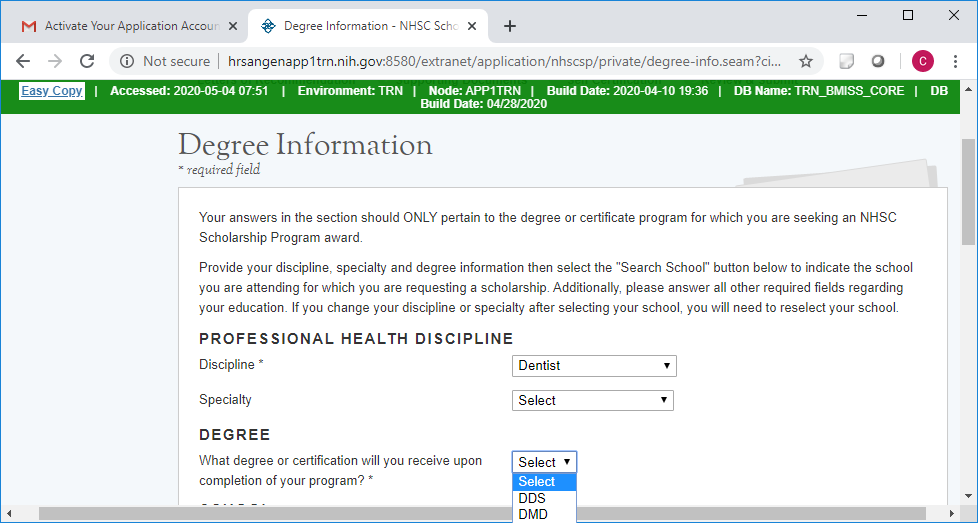The image size is (978, 523).
Task: Open a new browser tab
Action: (510, 26)
